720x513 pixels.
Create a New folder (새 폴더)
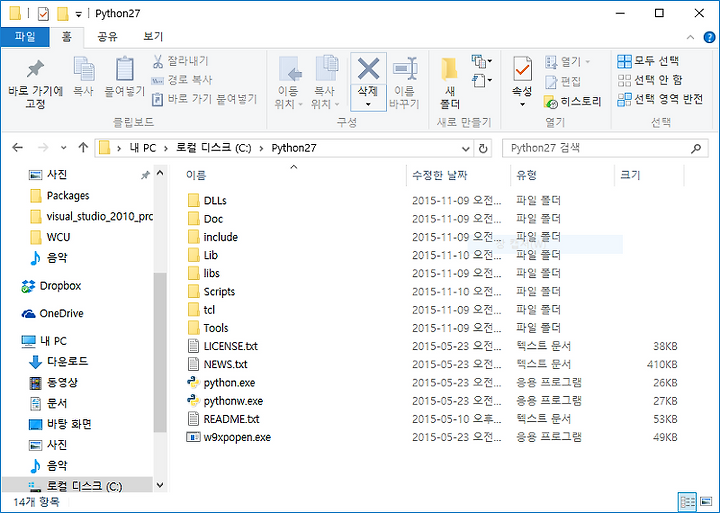(450, 84)
